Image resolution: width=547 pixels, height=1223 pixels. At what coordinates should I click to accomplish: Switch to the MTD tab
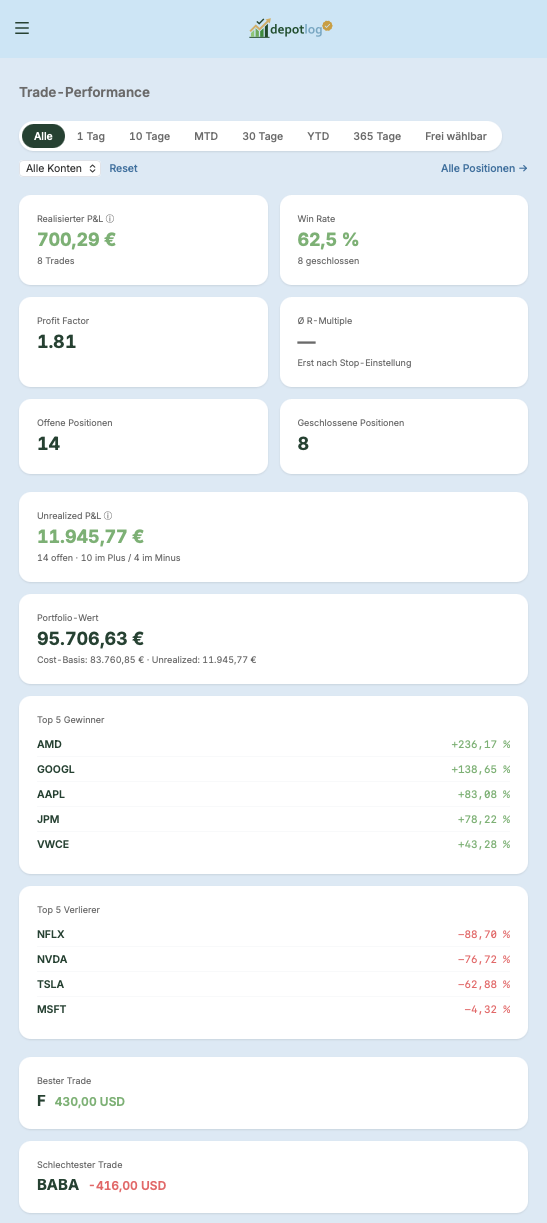coord(206,136)
